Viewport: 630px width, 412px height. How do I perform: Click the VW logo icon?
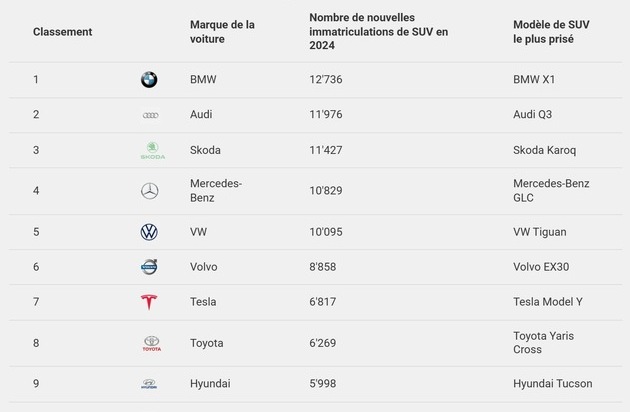(x=149, y=232)
